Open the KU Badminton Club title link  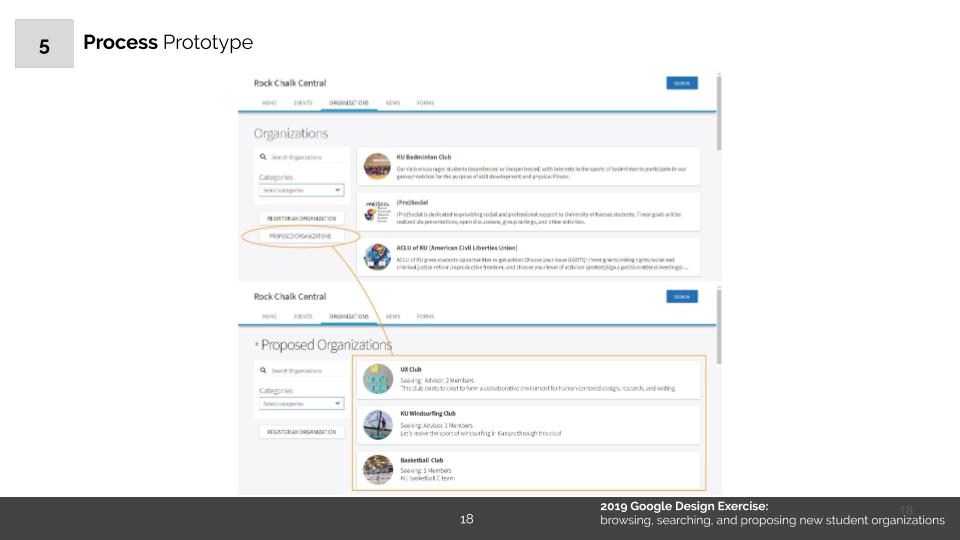coord(424,157)
